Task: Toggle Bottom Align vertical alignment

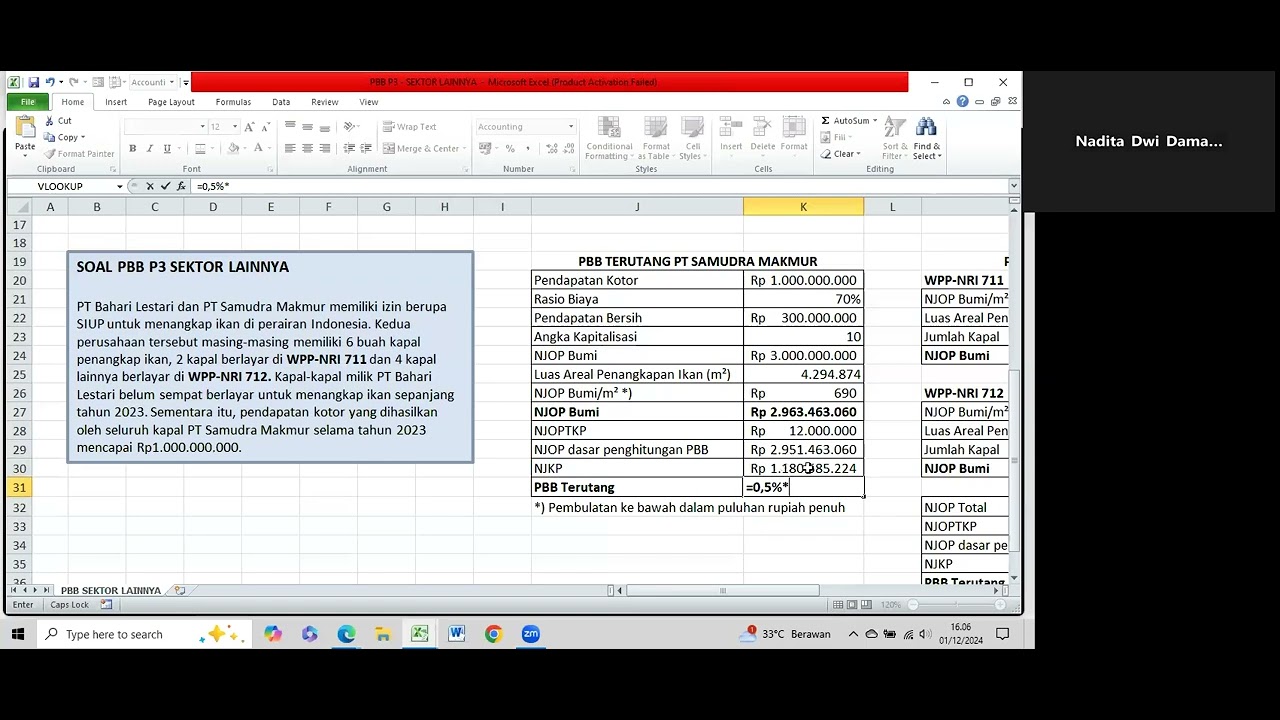Action: tap(326, 127)
